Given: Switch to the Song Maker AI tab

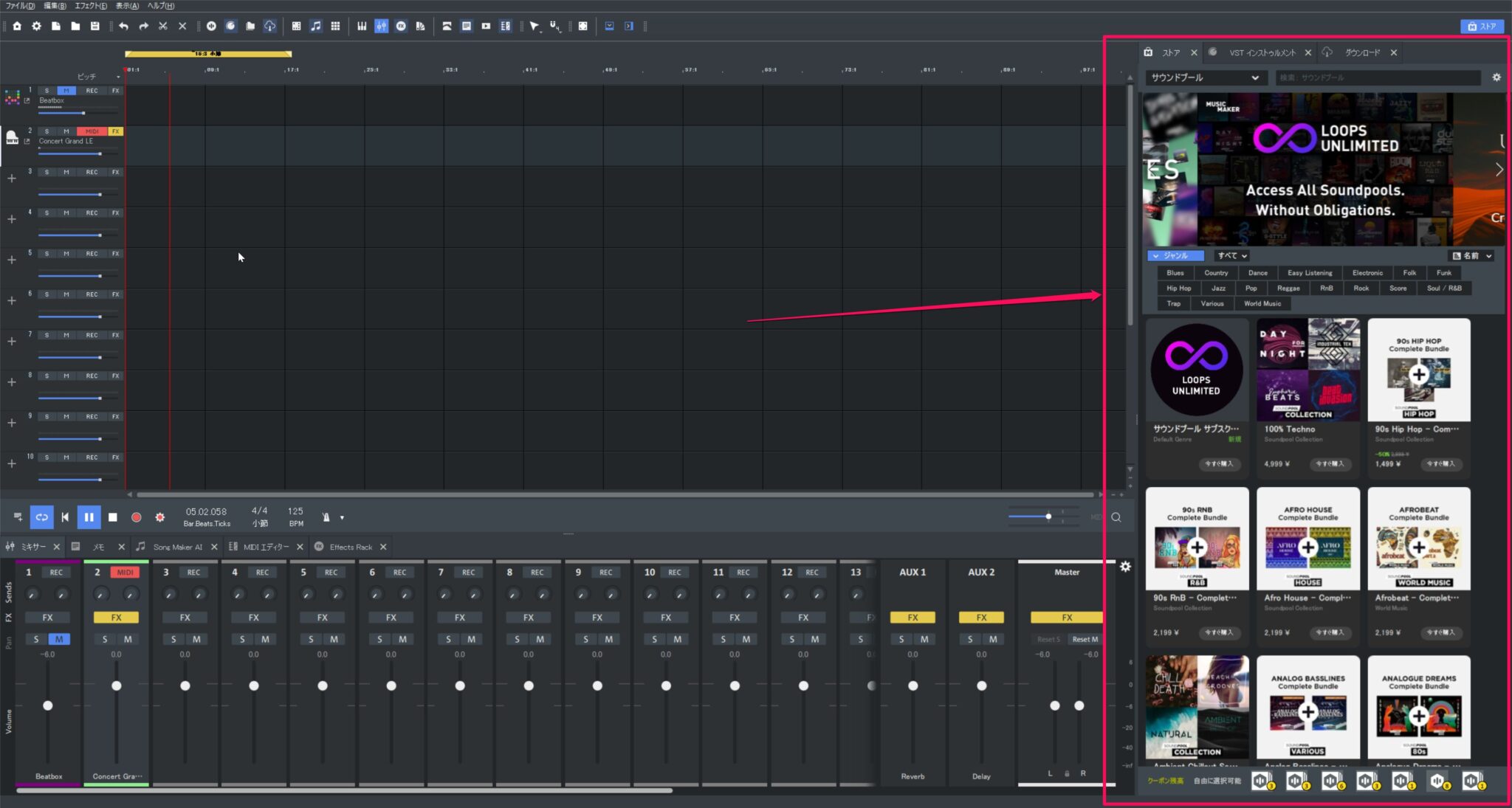Looking at the screenshot, I should click(176, 547).
